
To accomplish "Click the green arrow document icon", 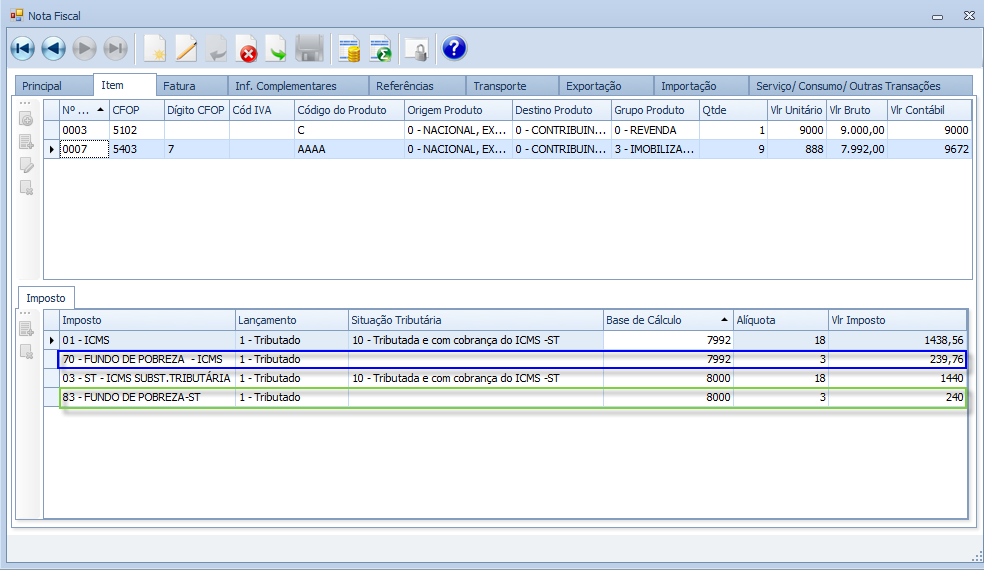I will [x=276, y=48].
